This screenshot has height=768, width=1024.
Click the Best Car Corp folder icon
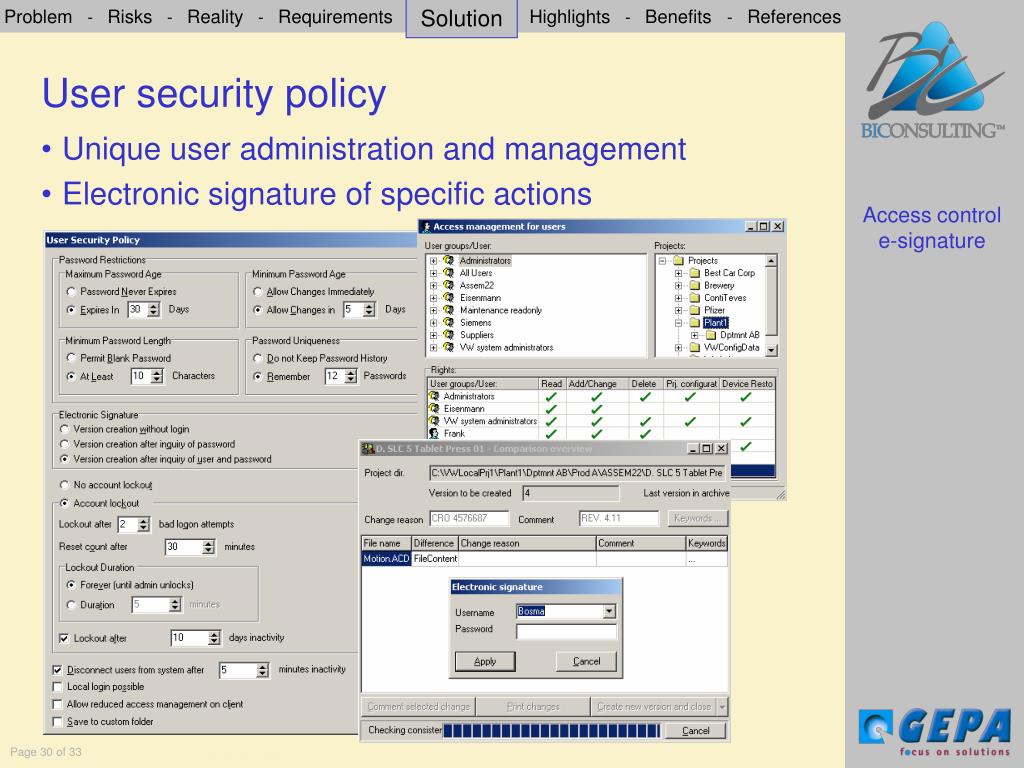[695, 273]
